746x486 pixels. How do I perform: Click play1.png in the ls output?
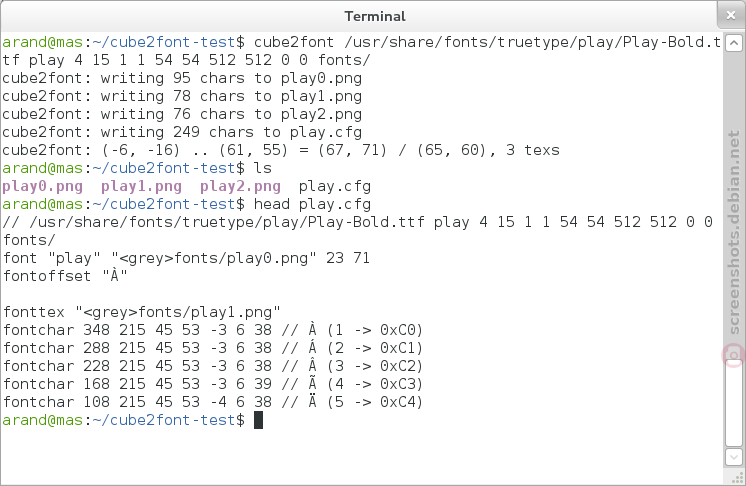(141, 186)
